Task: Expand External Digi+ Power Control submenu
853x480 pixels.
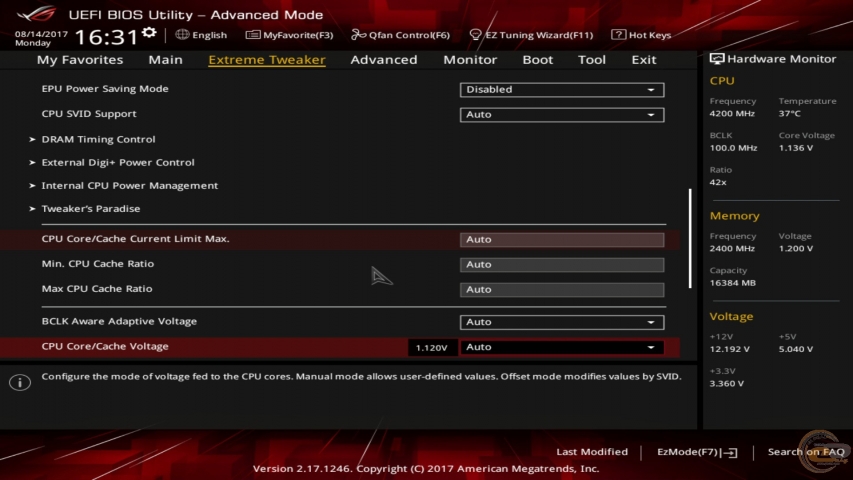Action: click(x=118, y=162)
